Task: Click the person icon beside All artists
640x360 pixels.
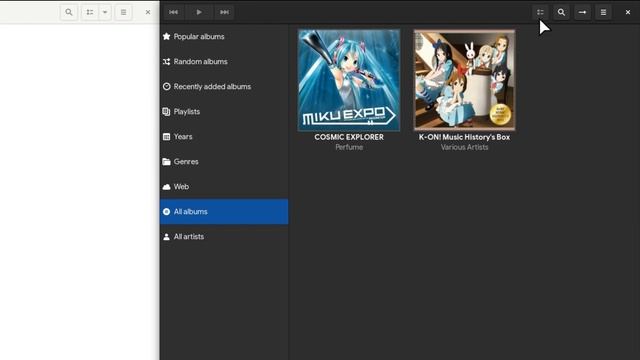Action: click(167, 237)
